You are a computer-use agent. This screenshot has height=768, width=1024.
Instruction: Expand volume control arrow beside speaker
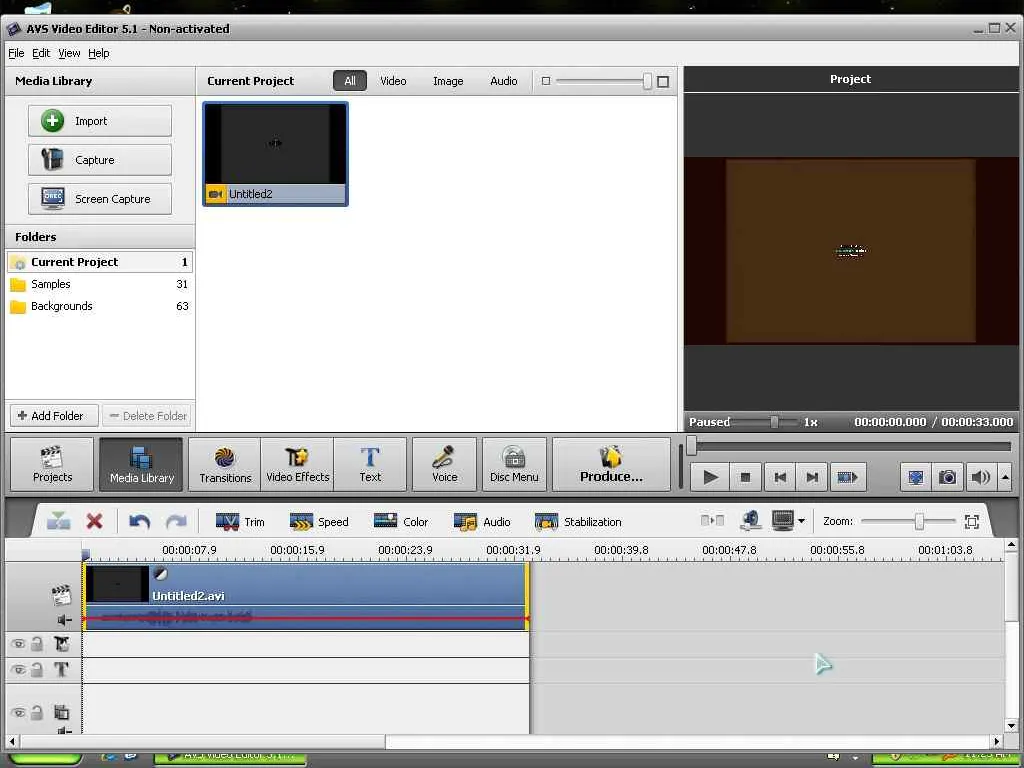tap(1005, 477)
